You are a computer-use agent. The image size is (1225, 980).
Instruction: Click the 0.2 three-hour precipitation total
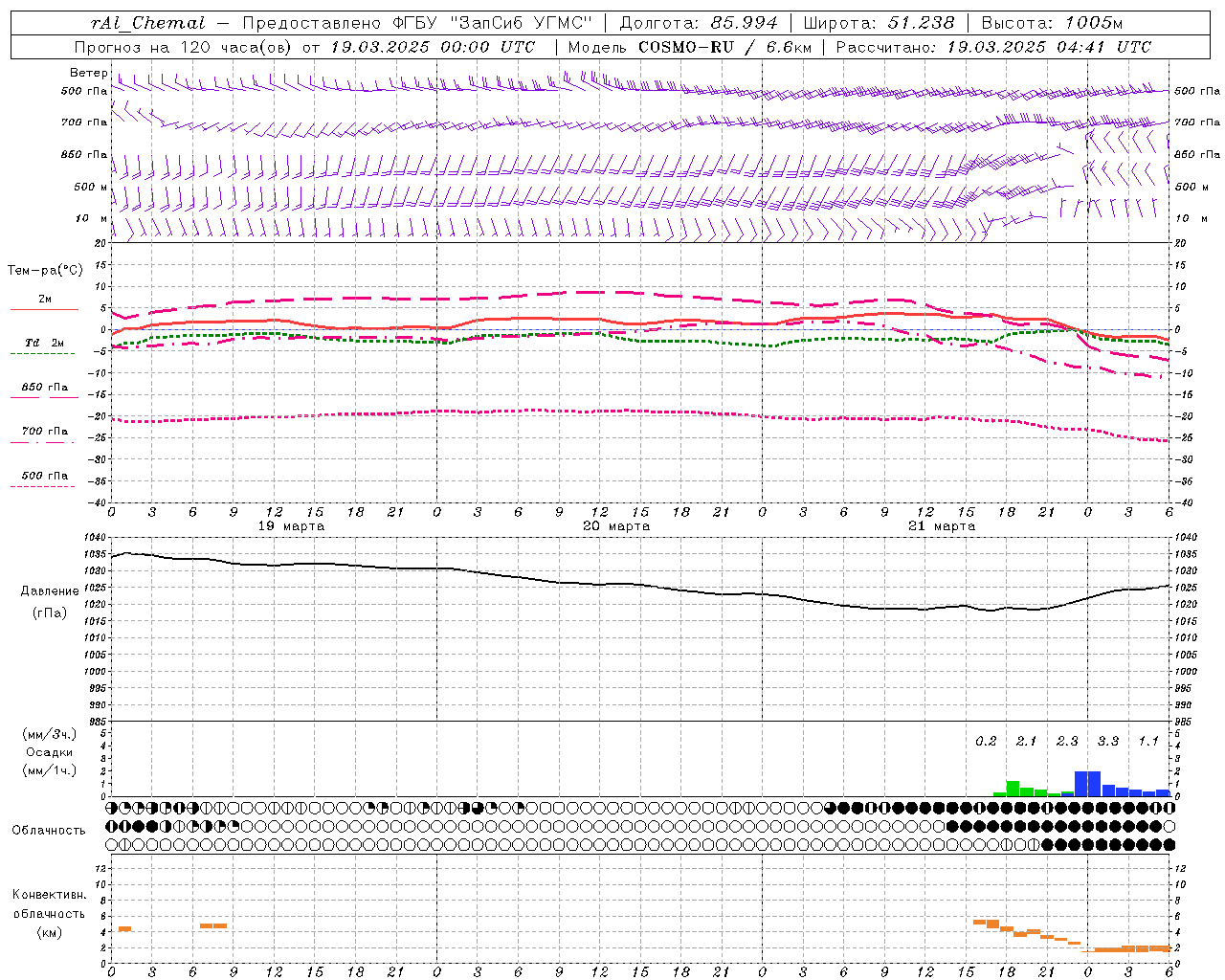pyautogui.click(x=986, y=742)
